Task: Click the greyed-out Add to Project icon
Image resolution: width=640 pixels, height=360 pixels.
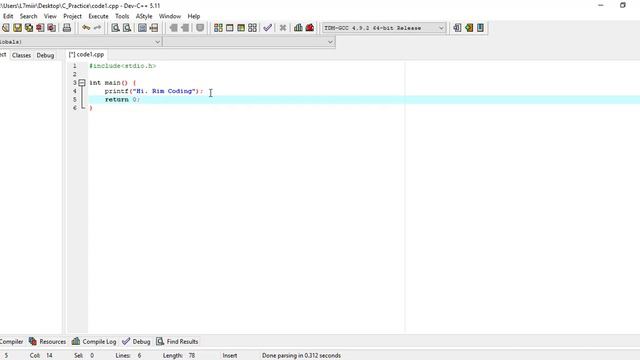Action: click(x=173, y=28)
